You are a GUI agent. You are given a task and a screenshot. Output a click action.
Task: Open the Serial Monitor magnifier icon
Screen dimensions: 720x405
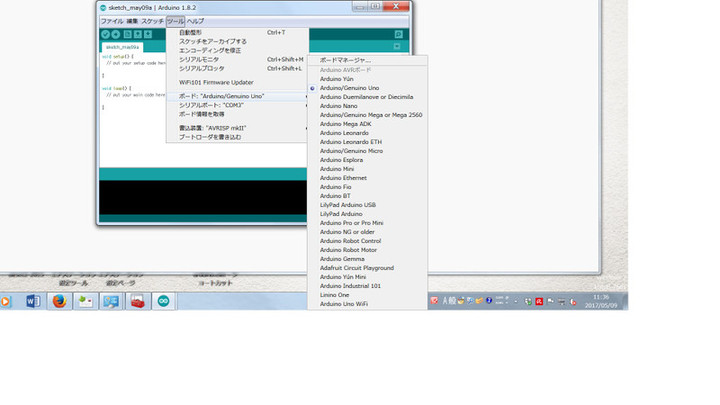pos(397,34)
